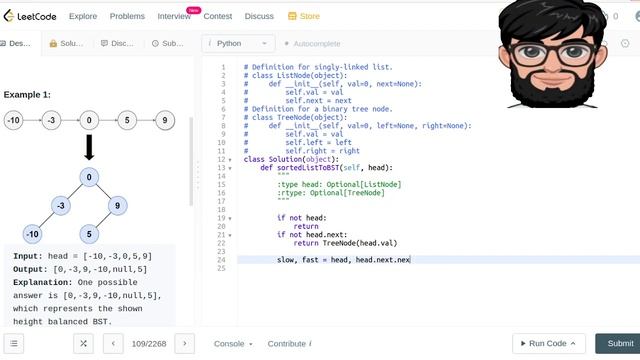Click the linked list node -10
Screen dimensions: 640x360
(x=13, y=120)
